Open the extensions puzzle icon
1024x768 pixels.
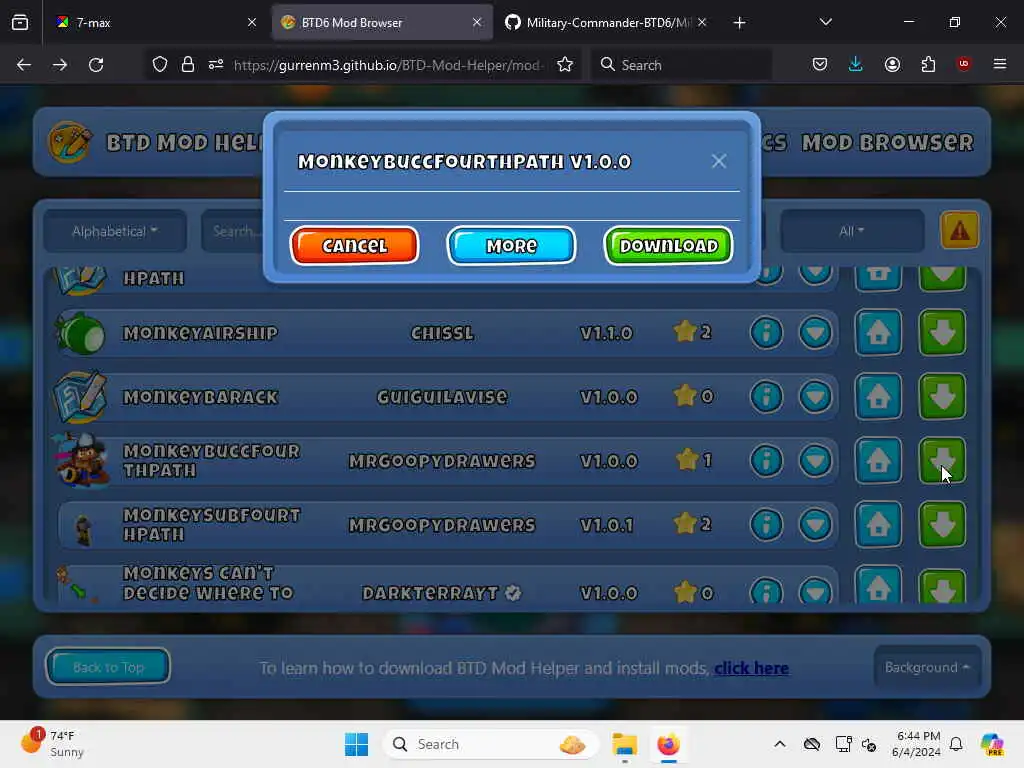[928, 64]
